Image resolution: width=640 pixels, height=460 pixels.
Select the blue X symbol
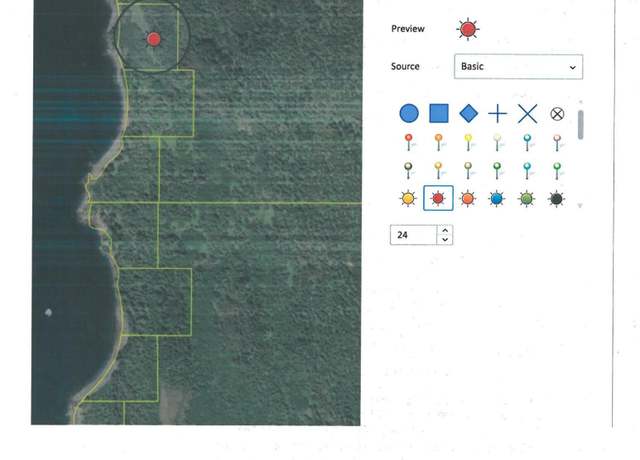point(527,113)
